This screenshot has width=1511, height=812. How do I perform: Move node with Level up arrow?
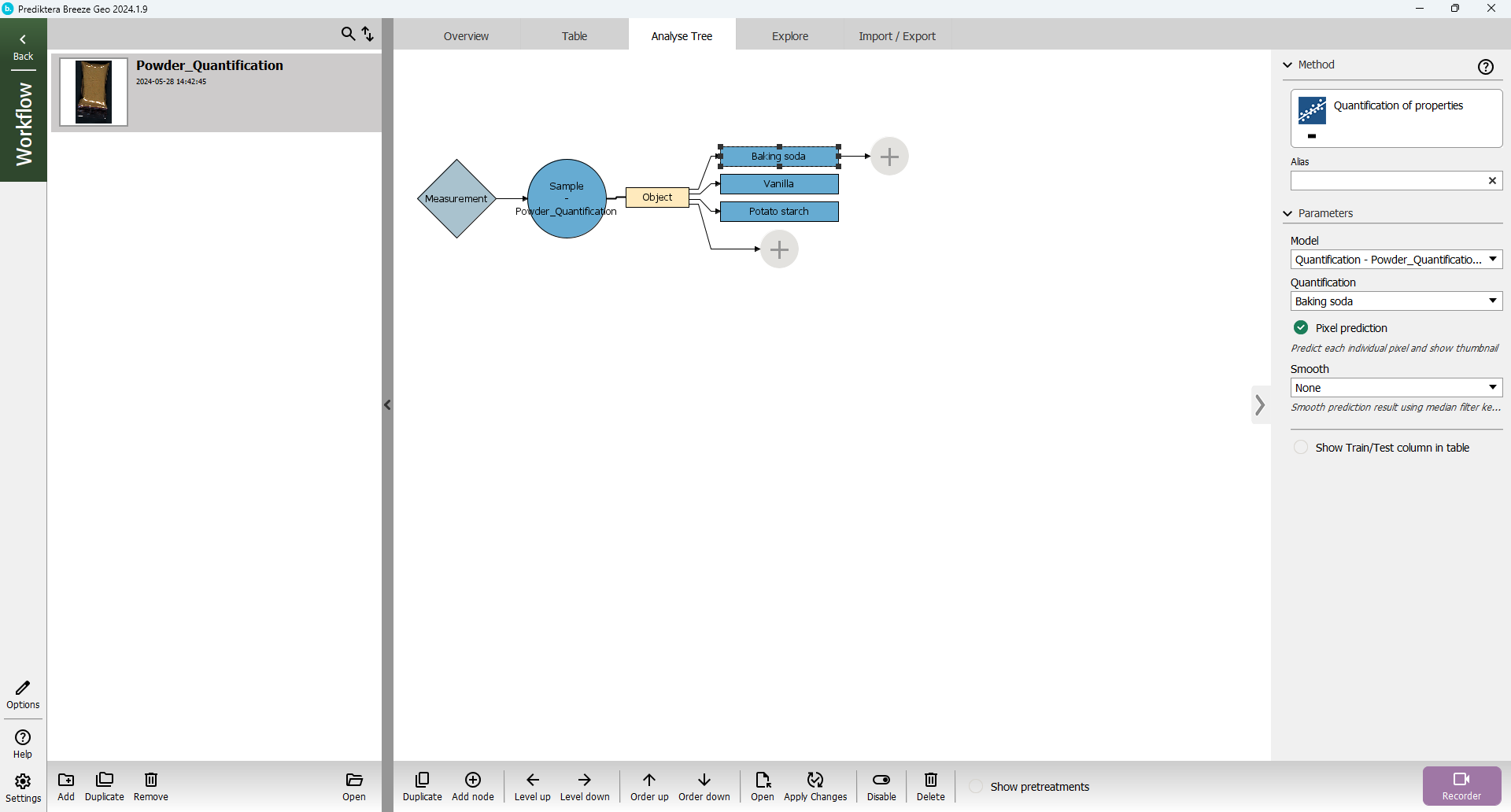pos(532,780)
